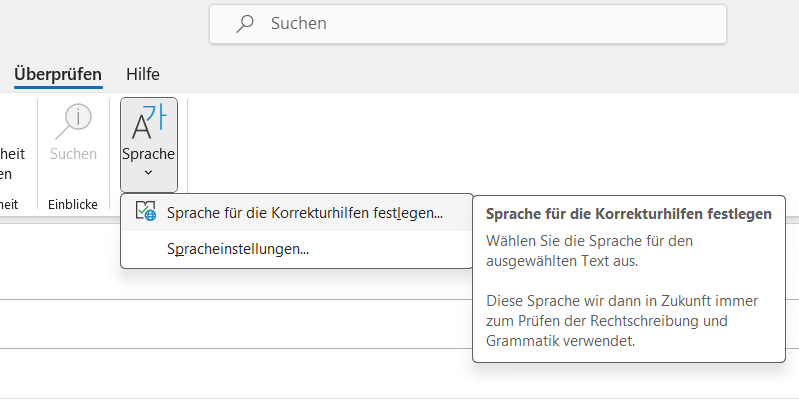Click the proofing language checkmark globe icon

(145, 212)
